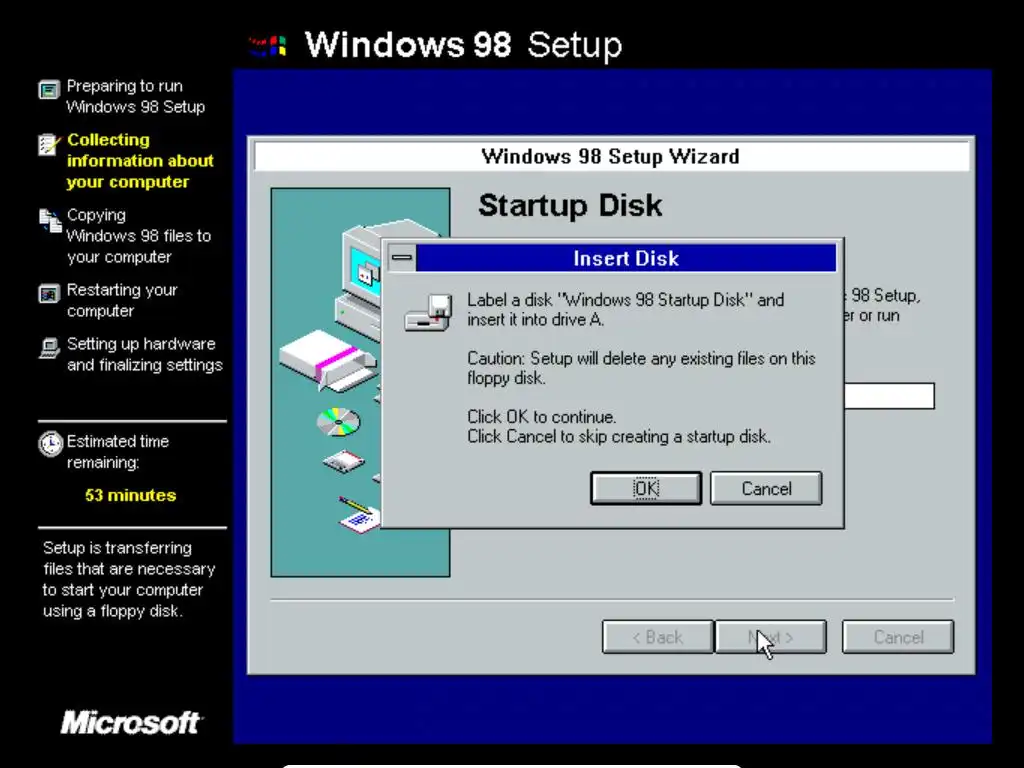Click the Next button in Setup Wizard
This screenshot has width=1024, height=768.
coord(771,637)
